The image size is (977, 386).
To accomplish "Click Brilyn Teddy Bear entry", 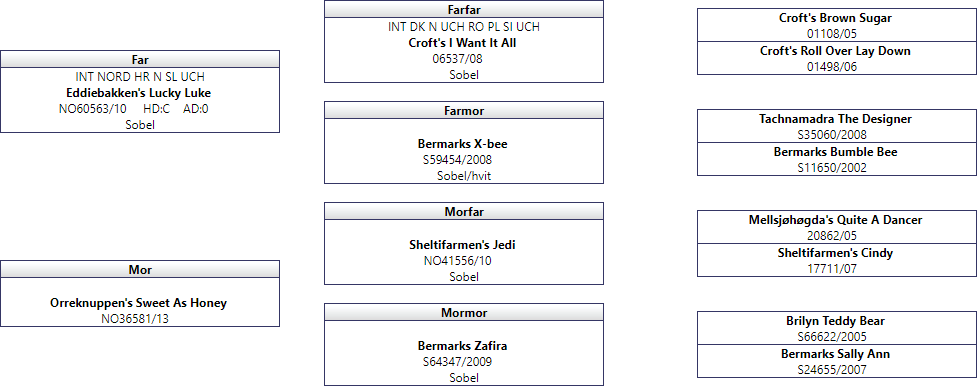I will [x=836, y=321].
